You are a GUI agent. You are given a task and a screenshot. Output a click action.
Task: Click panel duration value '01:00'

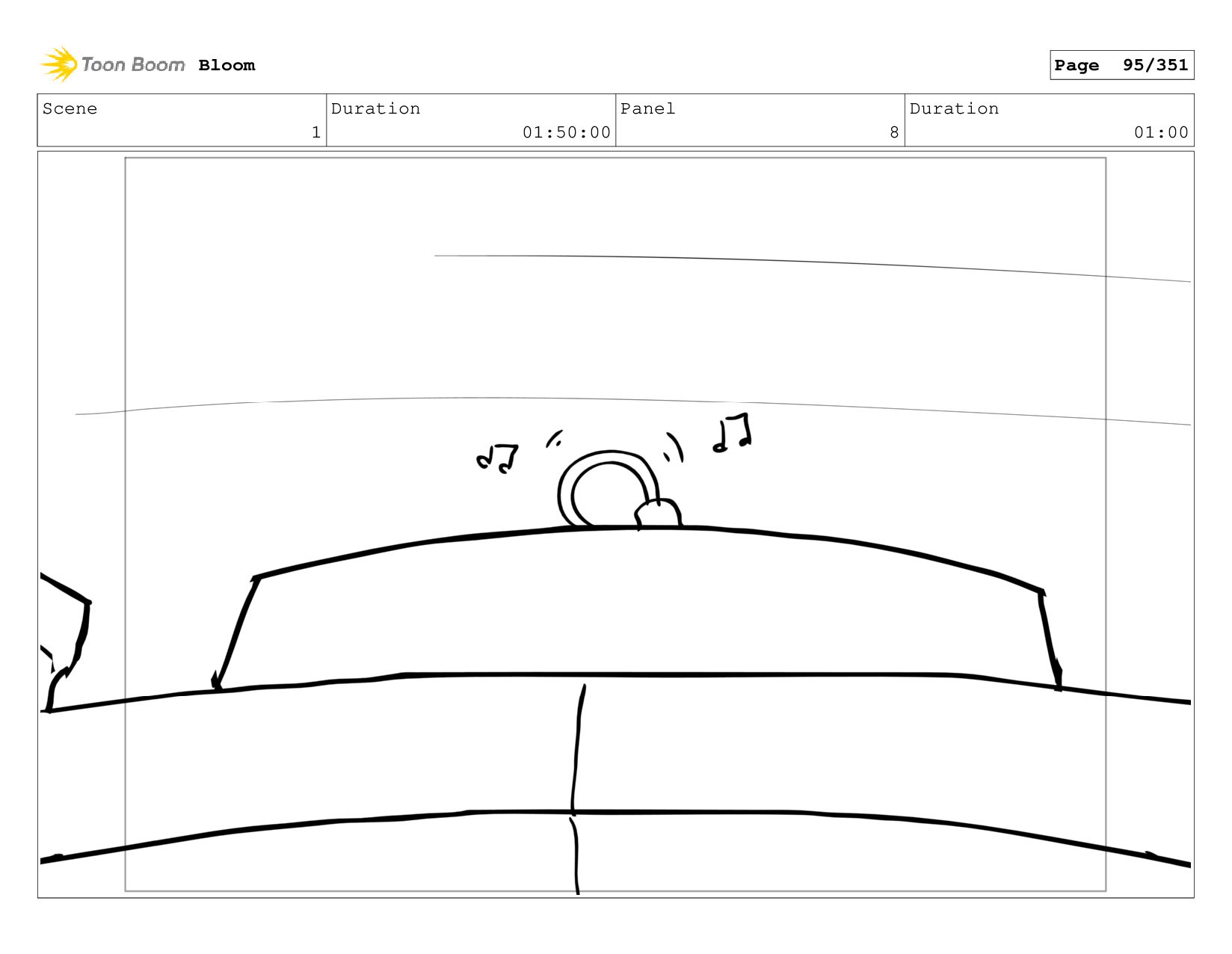[1161, 132]
